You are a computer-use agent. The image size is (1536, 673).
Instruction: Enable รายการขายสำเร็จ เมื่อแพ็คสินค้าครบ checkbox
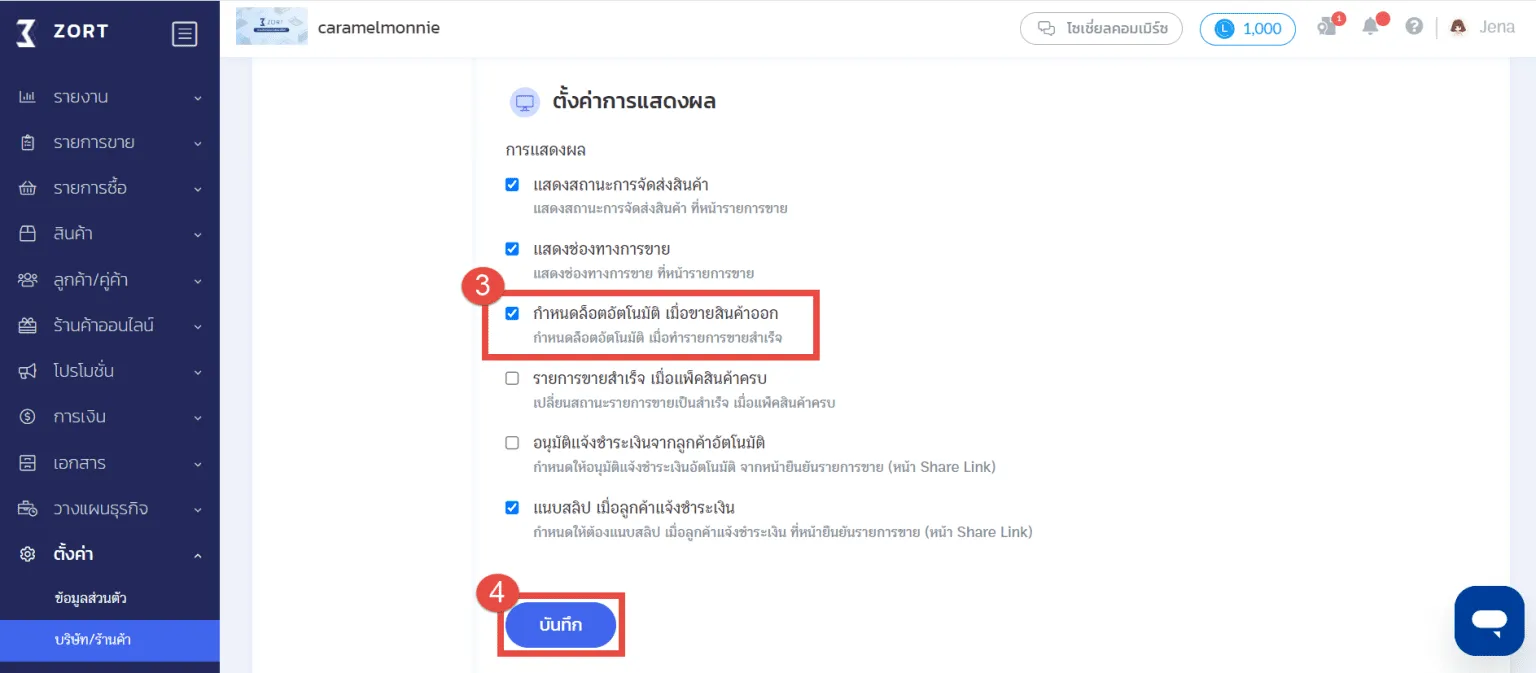(x=512, y=378)
